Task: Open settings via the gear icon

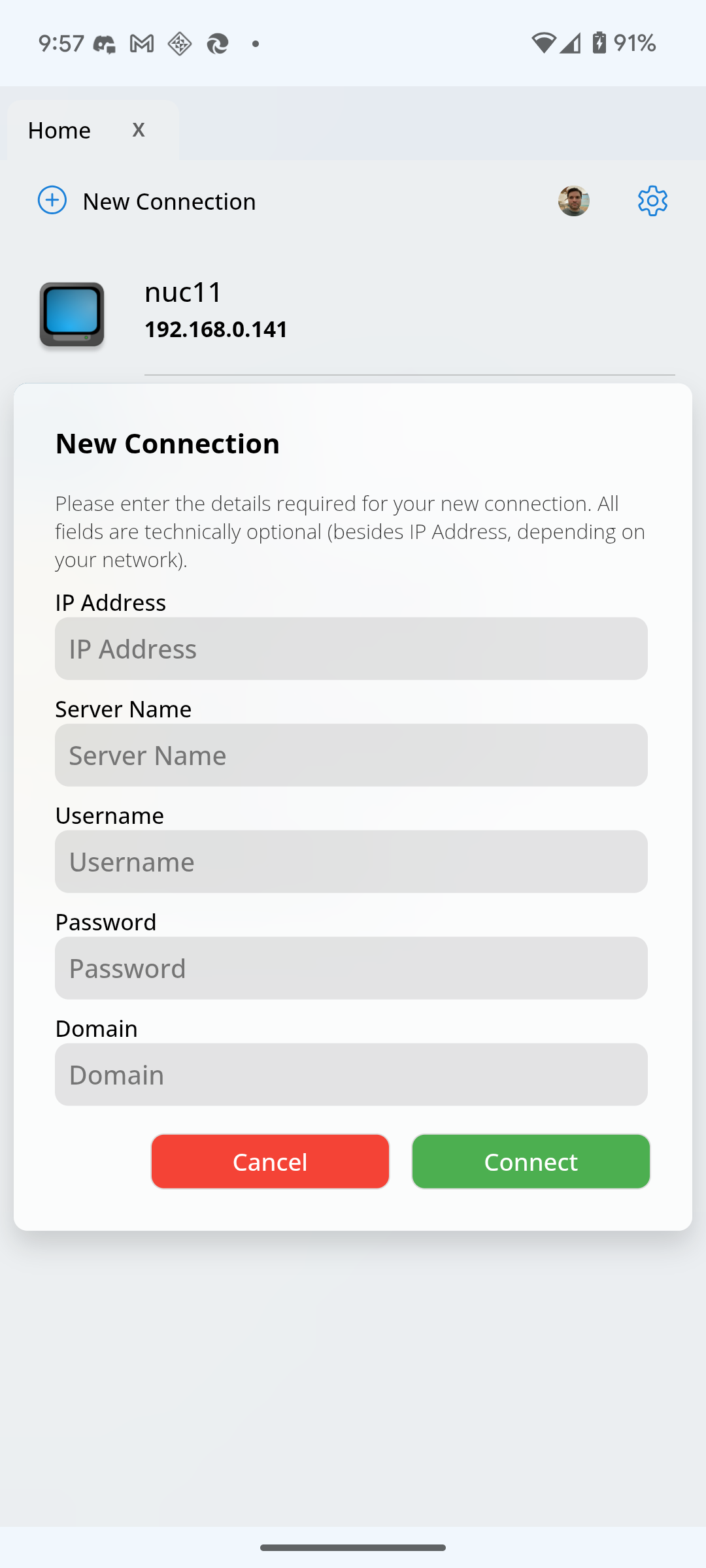Action: click(652, 201)
